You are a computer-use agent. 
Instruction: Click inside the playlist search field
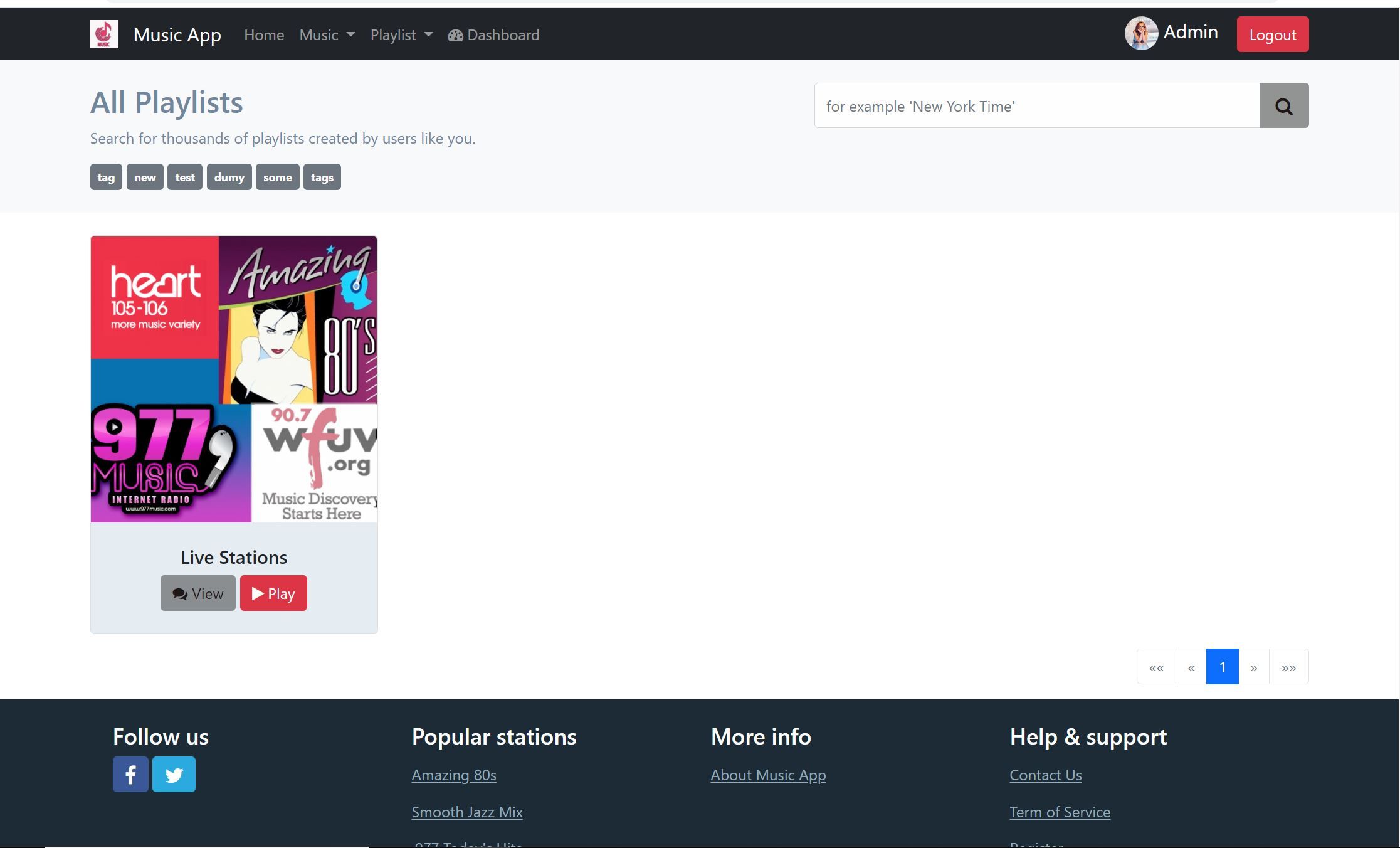click(1036, 106)
